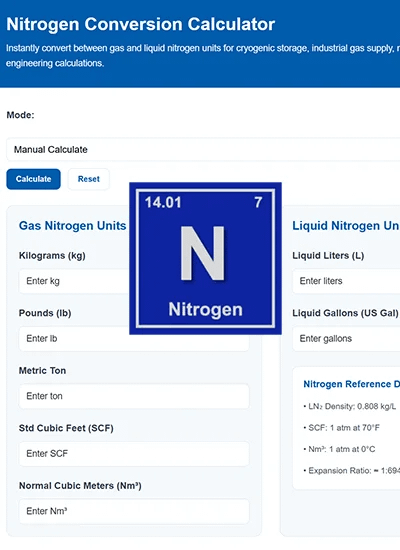This screenshot has width=400, height=550.
Task: Click the Mode: label
Action: pos(20,115)
